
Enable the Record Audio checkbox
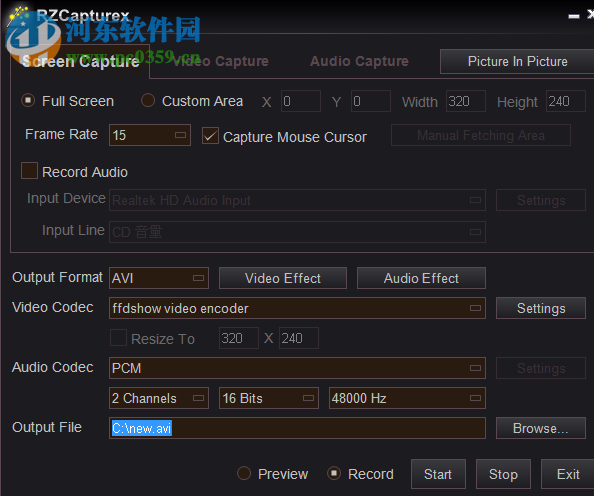click(x=29, y=171)
